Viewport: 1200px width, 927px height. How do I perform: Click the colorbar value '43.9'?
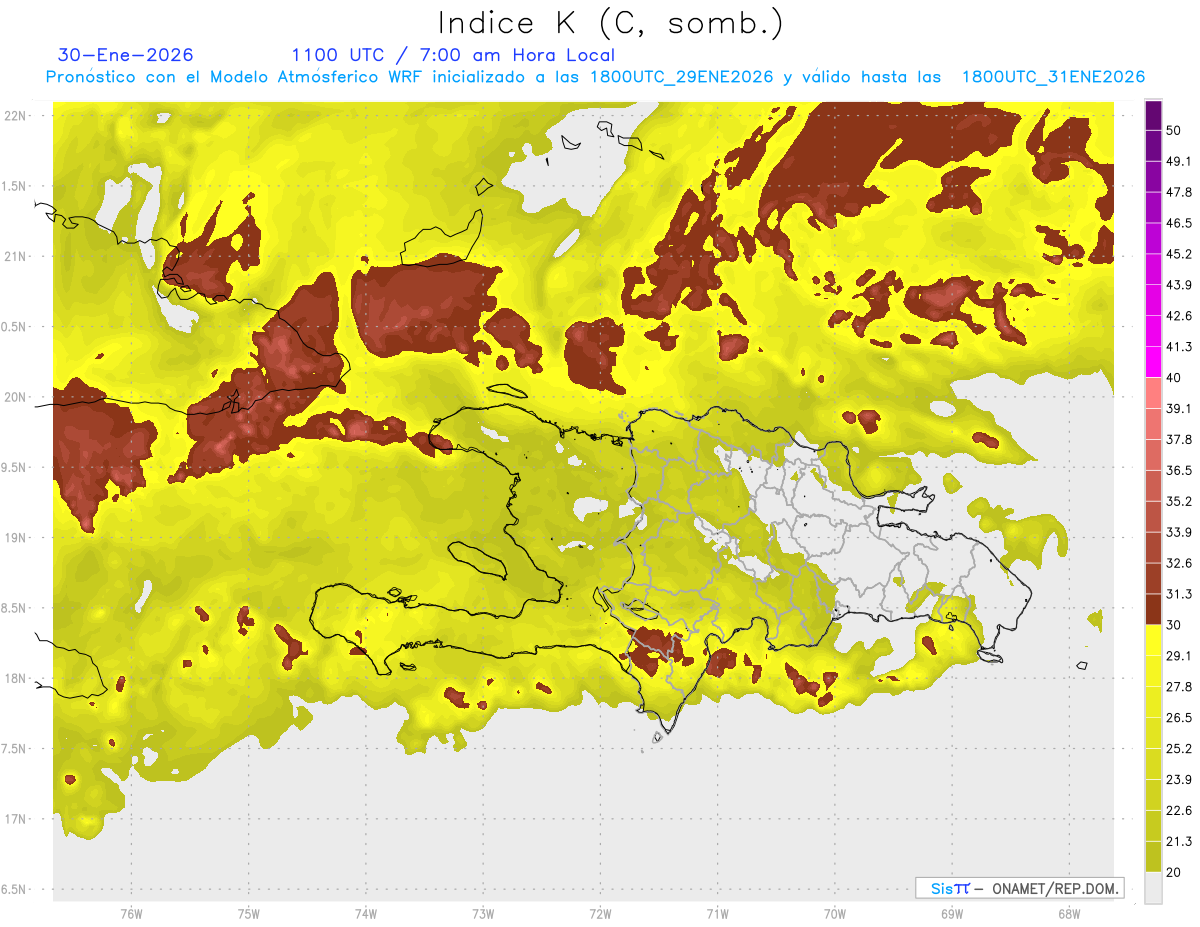[1178, 285]
